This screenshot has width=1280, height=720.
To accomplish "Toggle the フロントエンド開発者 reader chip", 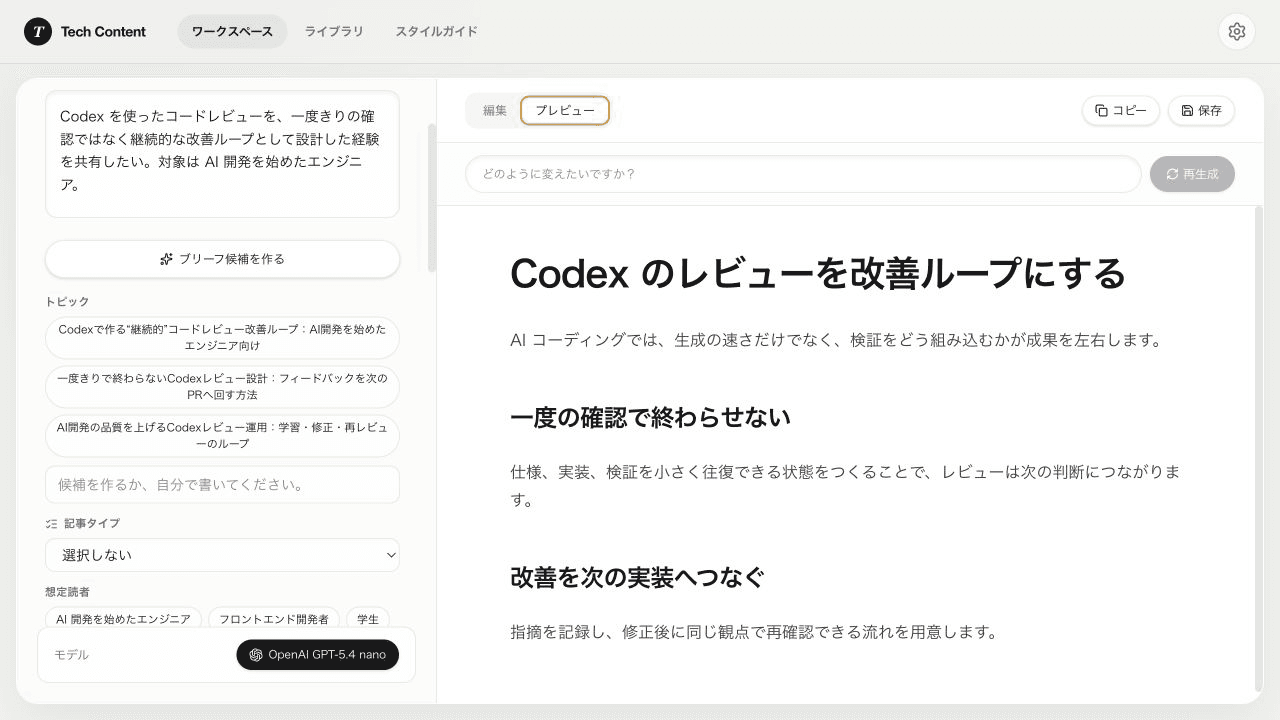I will [274, 619].
